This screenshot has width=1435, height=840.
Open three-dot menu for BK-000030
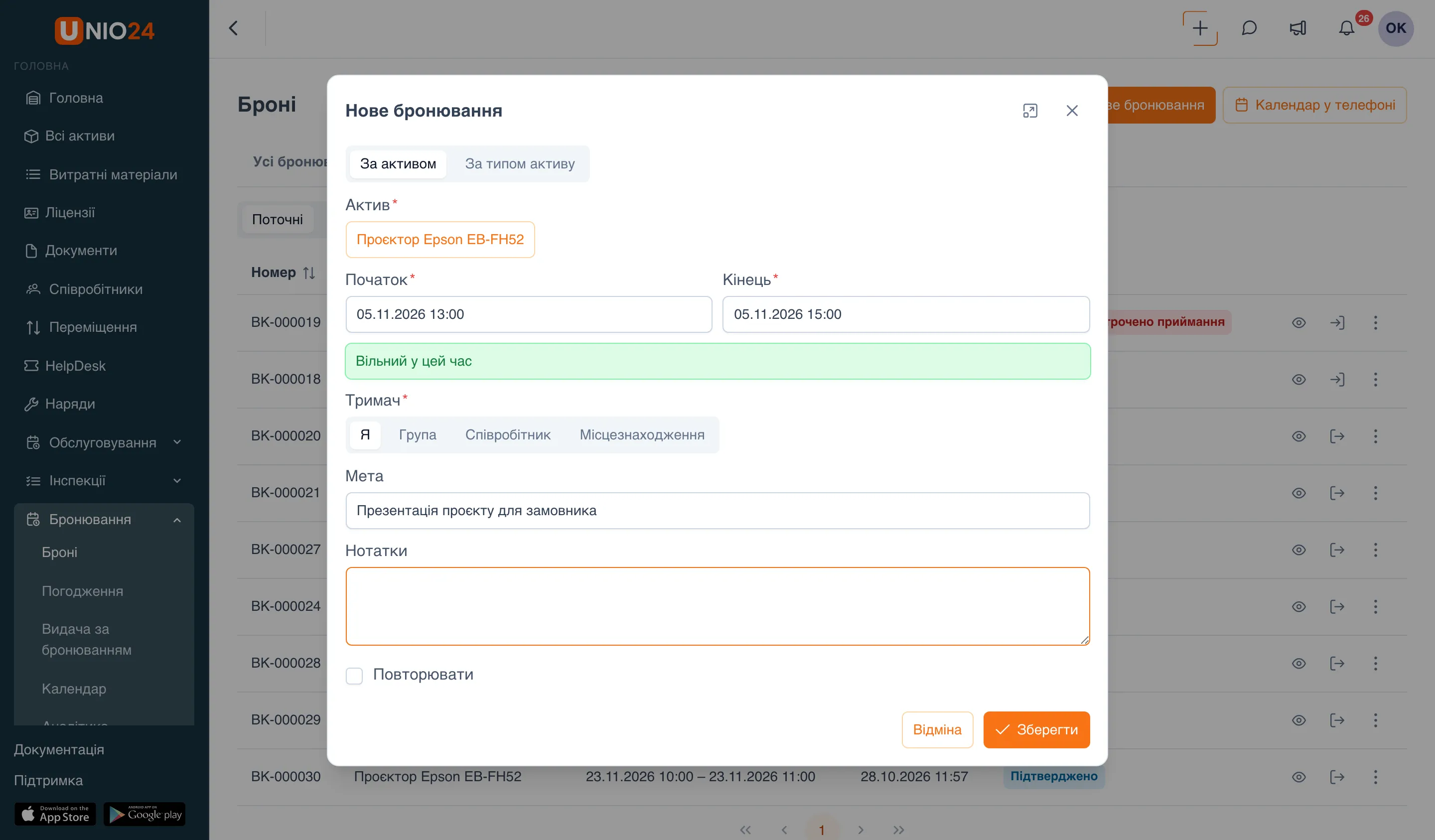1375,777
